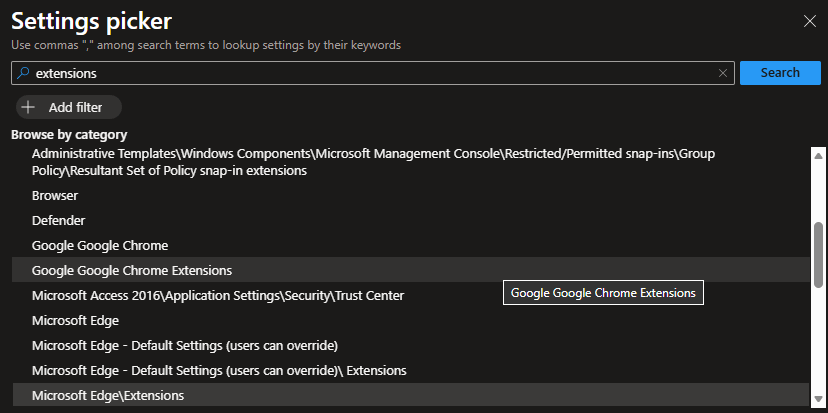Choose Google Google Chrome Extensions category
This screenshot has height=413, width=828.
[x=132, y=270]
